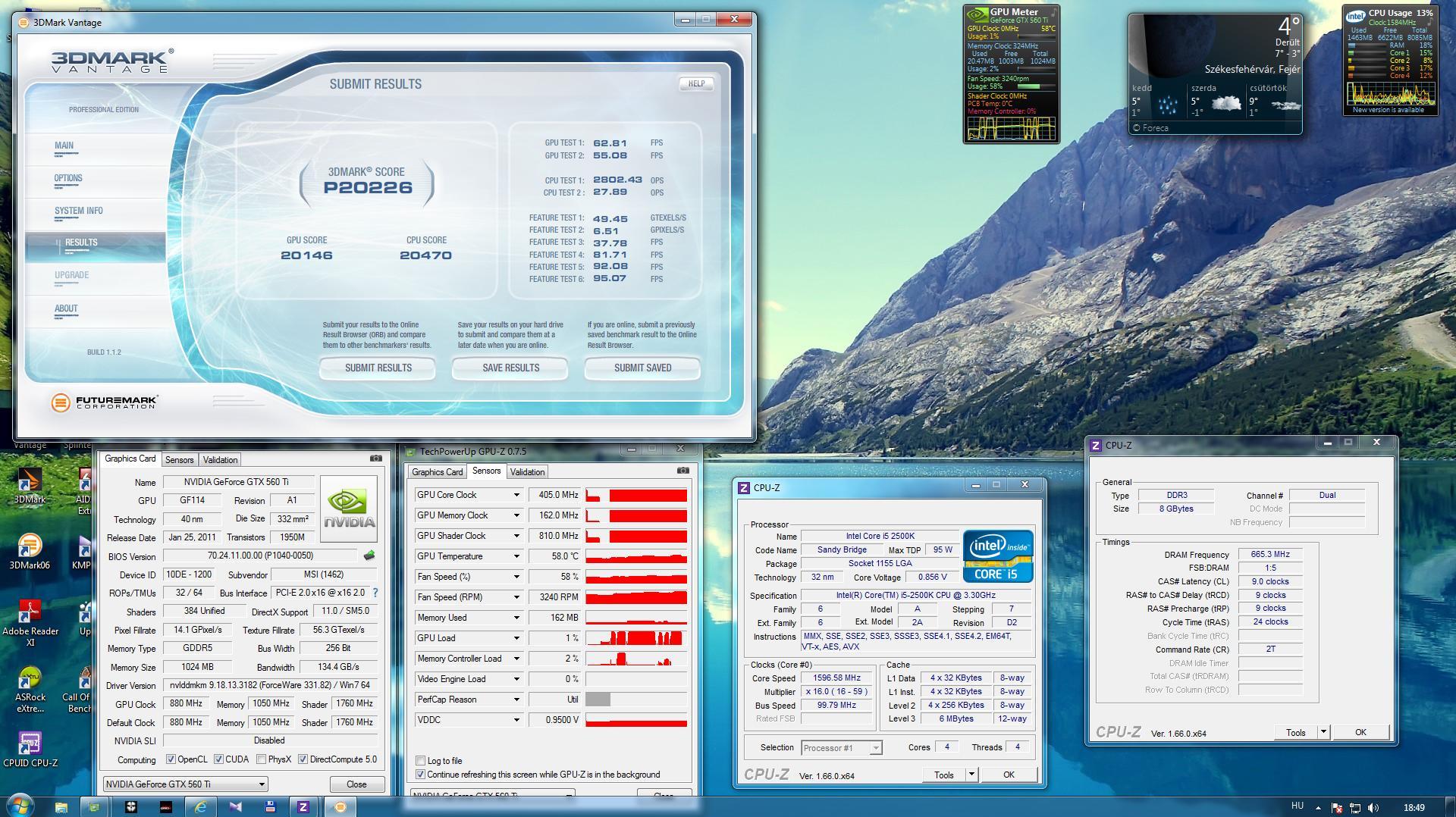The width and height of the screenshot is (1456, 817).
Task: Enable the PhysX checkbox
Action: tap(261, 759)
